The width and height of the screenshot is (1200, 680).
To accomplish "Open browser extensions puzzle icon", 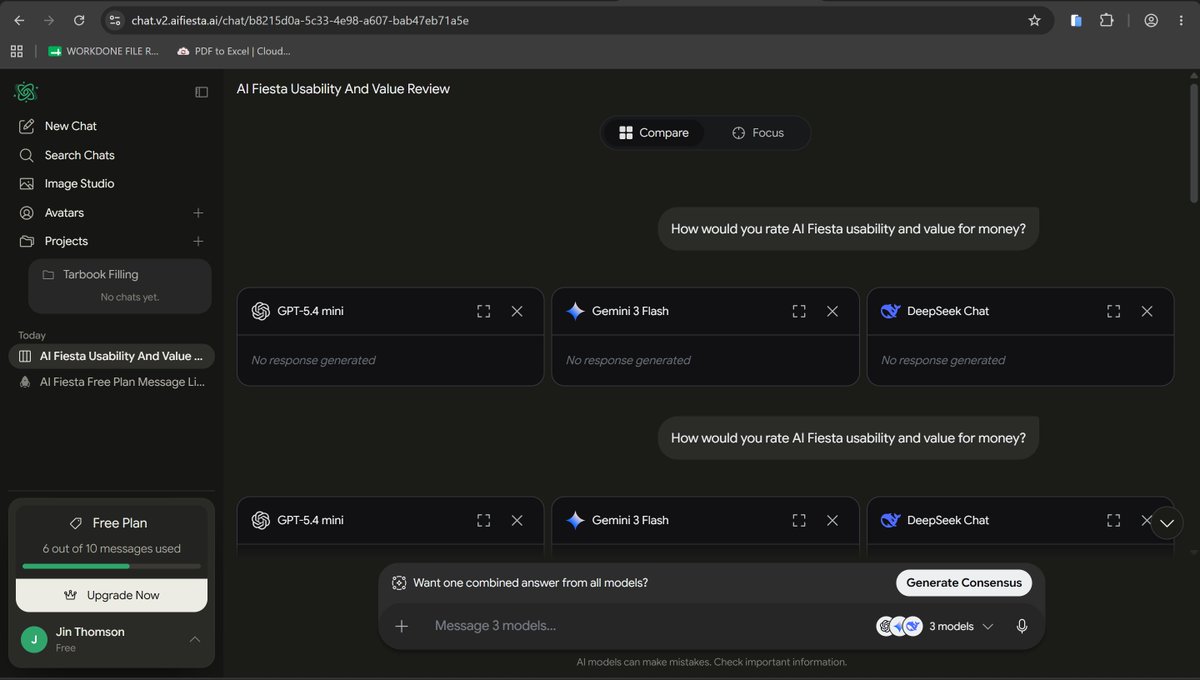I will point(1106,20).
